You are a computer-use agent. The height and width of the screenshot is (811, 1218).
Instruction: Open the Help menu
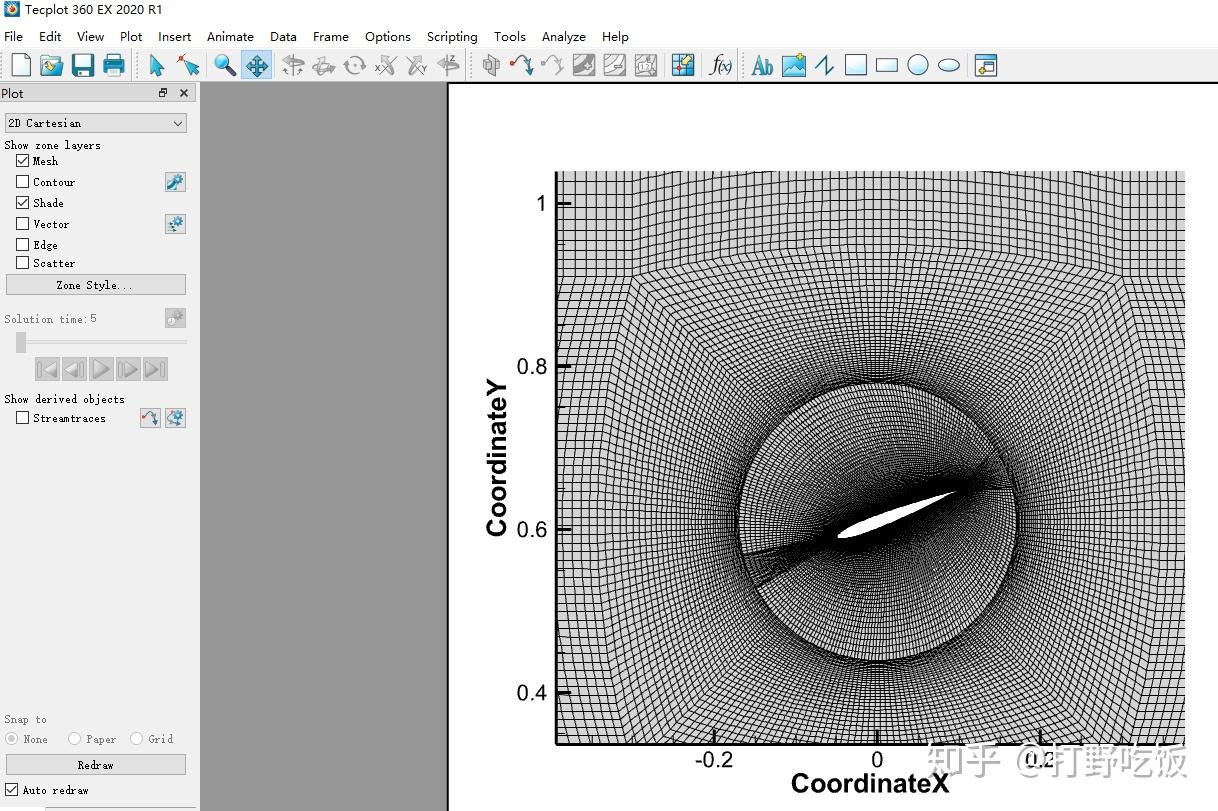pyautogui.click(x=615, y=36)
